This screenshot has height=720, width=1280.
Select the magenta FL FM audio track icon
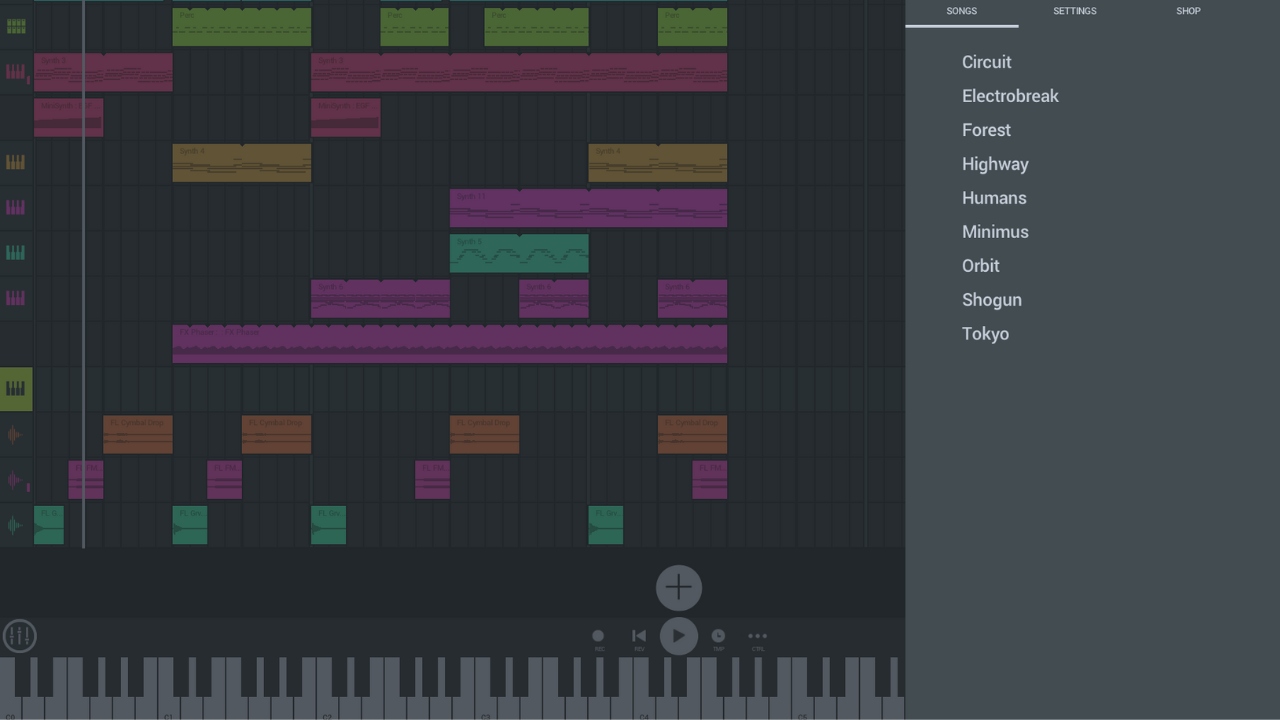point(14,480)
